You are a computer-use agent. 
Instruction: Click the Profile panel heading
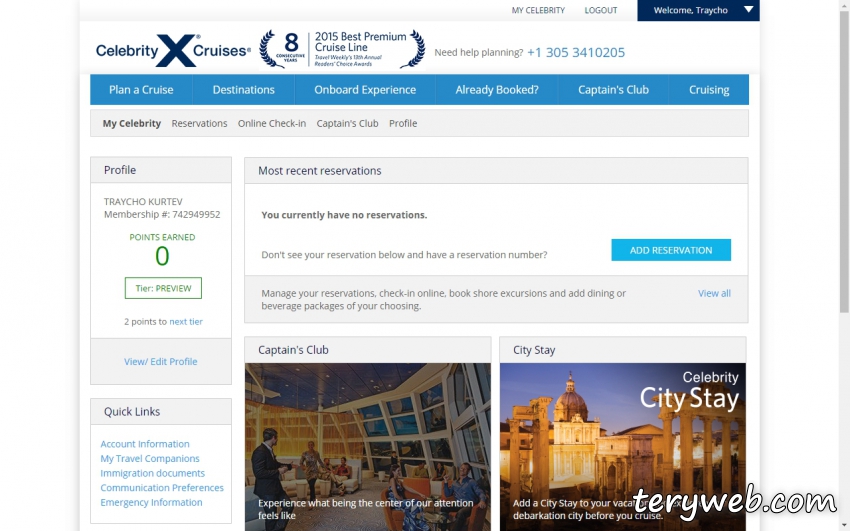[120, 170]
